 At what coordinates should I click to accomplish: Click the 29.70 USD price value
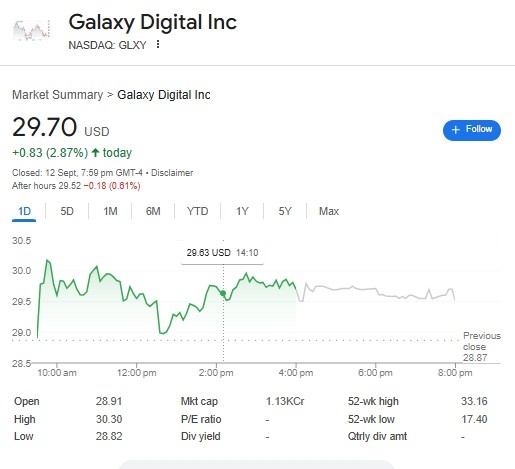tap(61, 128)
